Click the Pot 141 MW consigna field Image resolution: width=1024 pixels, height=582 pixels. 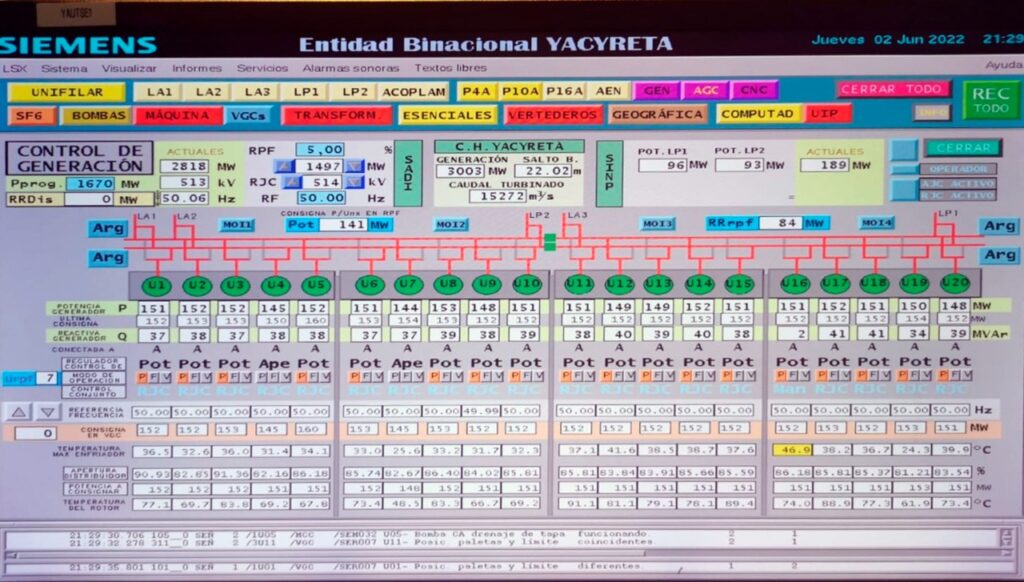coord(344,225)
